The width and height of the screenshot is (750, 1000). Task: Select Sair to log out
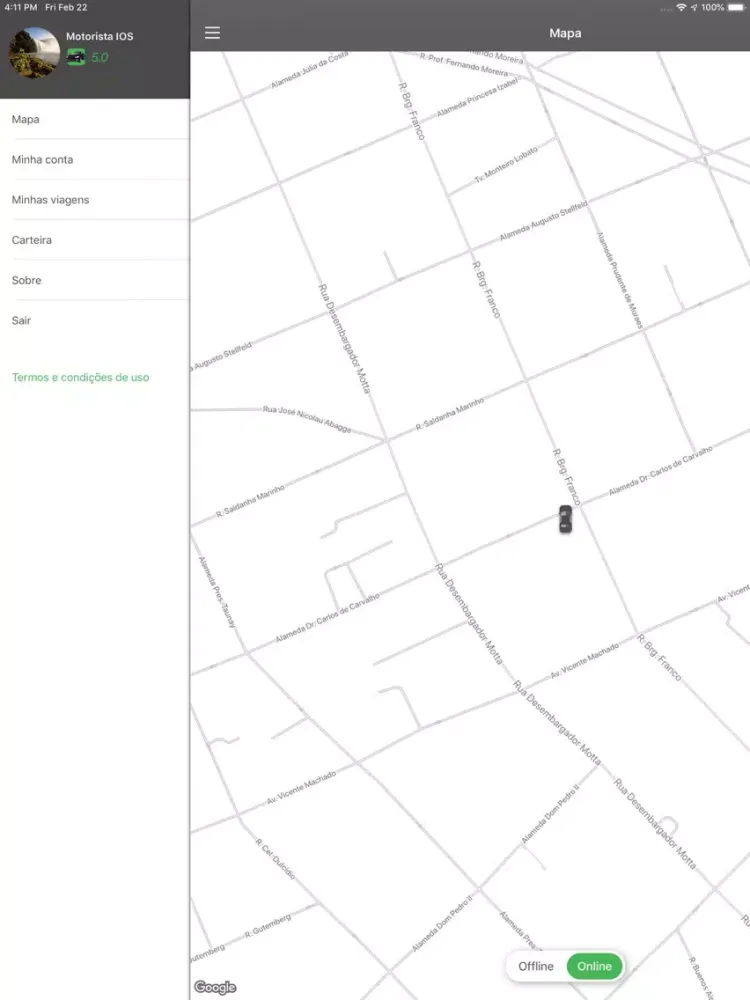(x=94, y=320)
